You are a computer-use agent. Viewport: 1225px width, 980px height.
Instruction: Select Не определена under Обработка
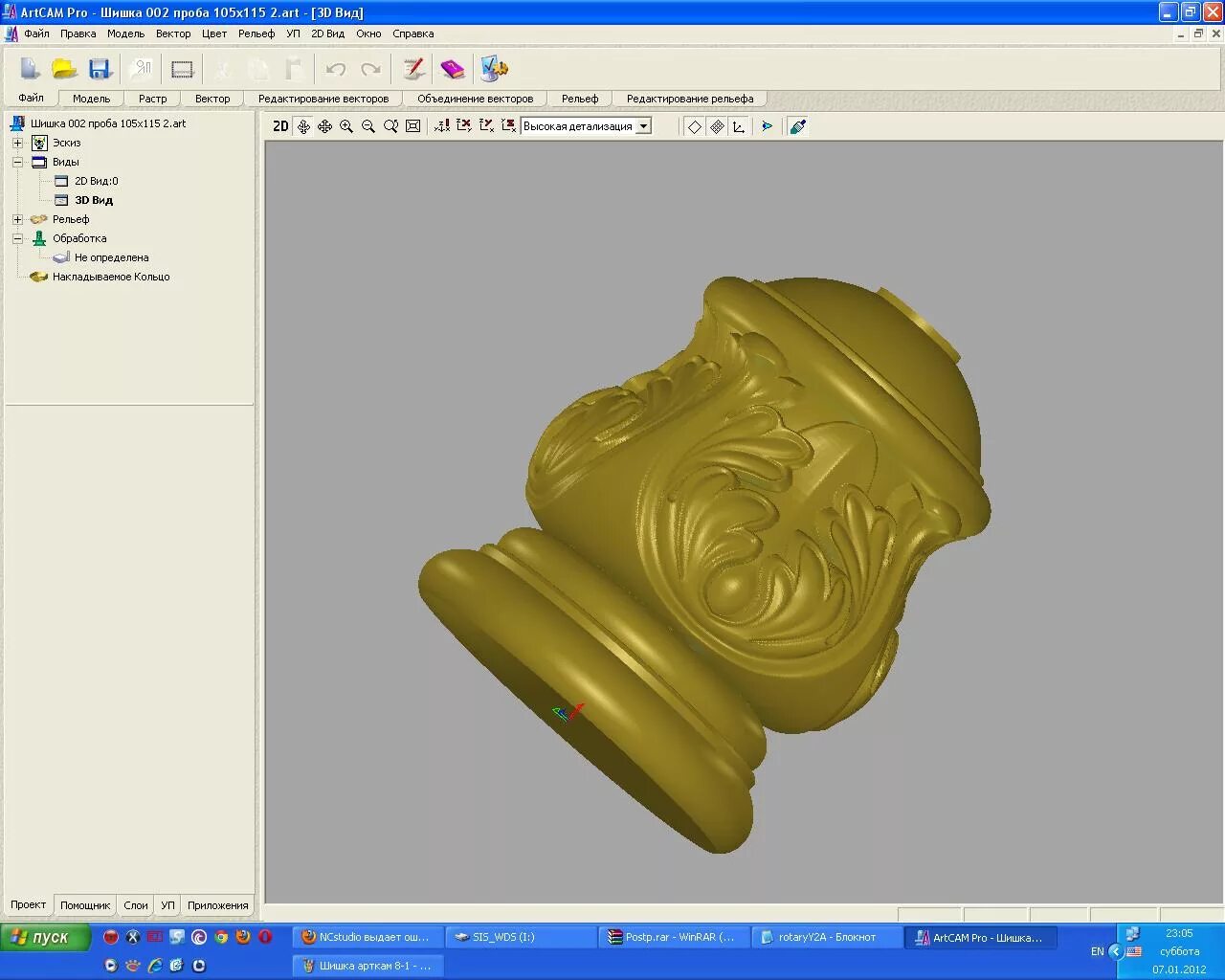111,257
